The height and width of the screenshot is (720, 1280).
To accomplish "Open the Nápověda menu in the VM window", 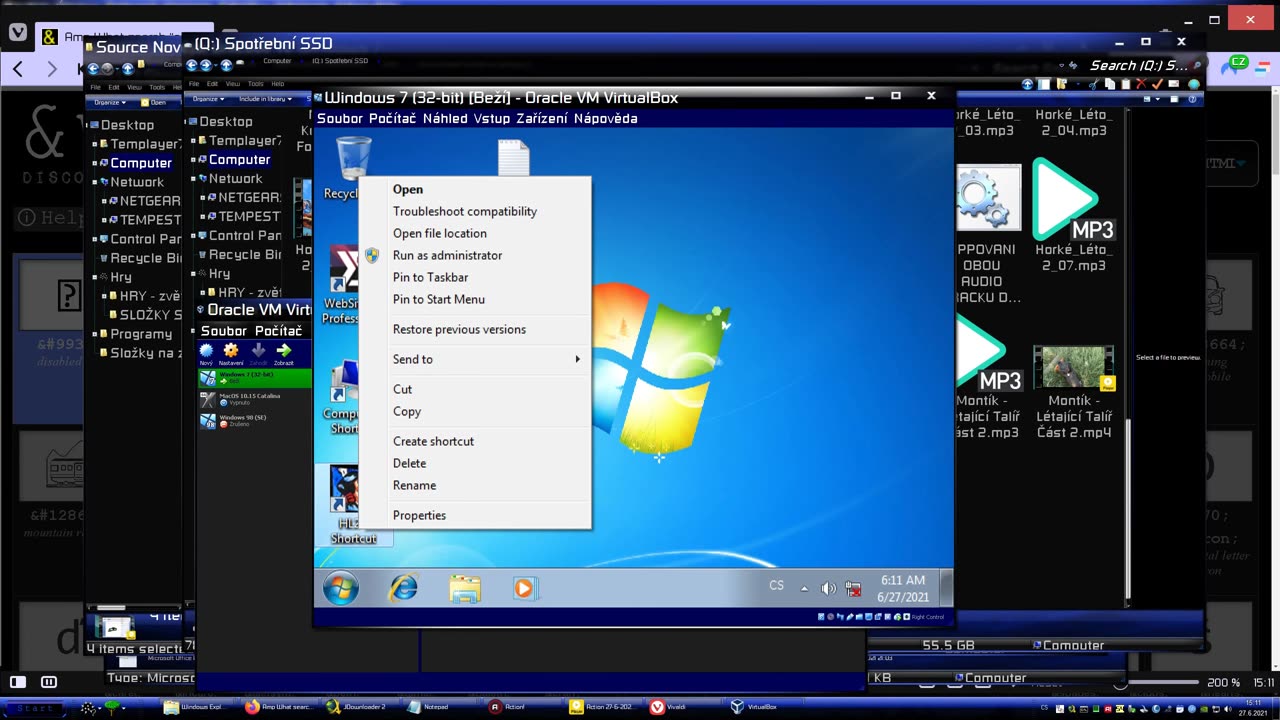I will (x=606, y=118).
